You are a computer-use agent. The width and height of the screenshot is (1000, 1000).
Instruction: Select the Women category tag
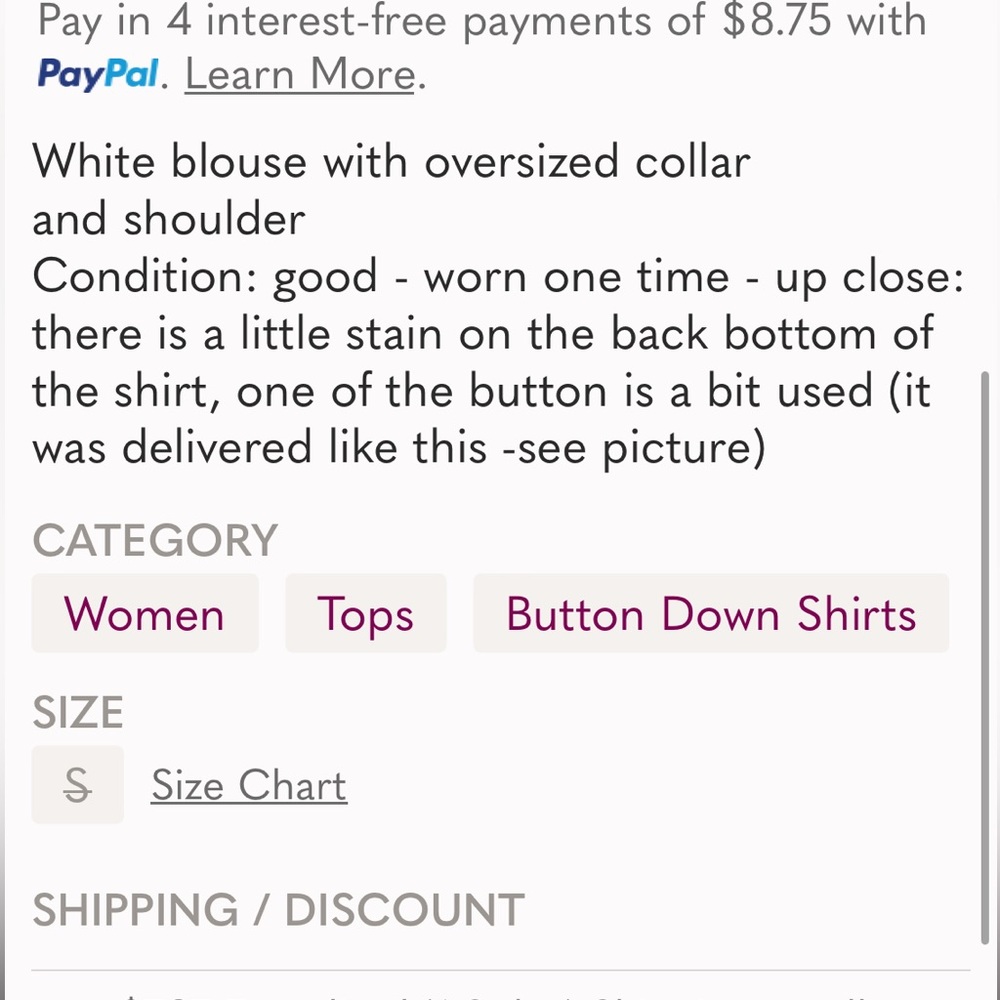pyautogui.click(x=145, y=613)
